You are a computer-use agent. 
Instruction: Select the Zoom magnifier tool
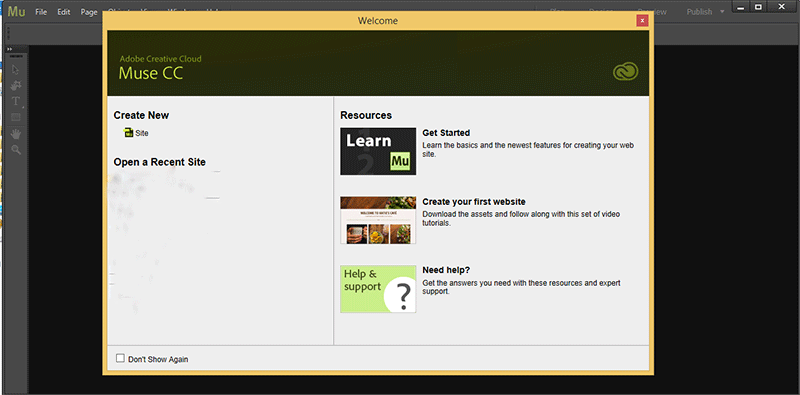(16, 150)
